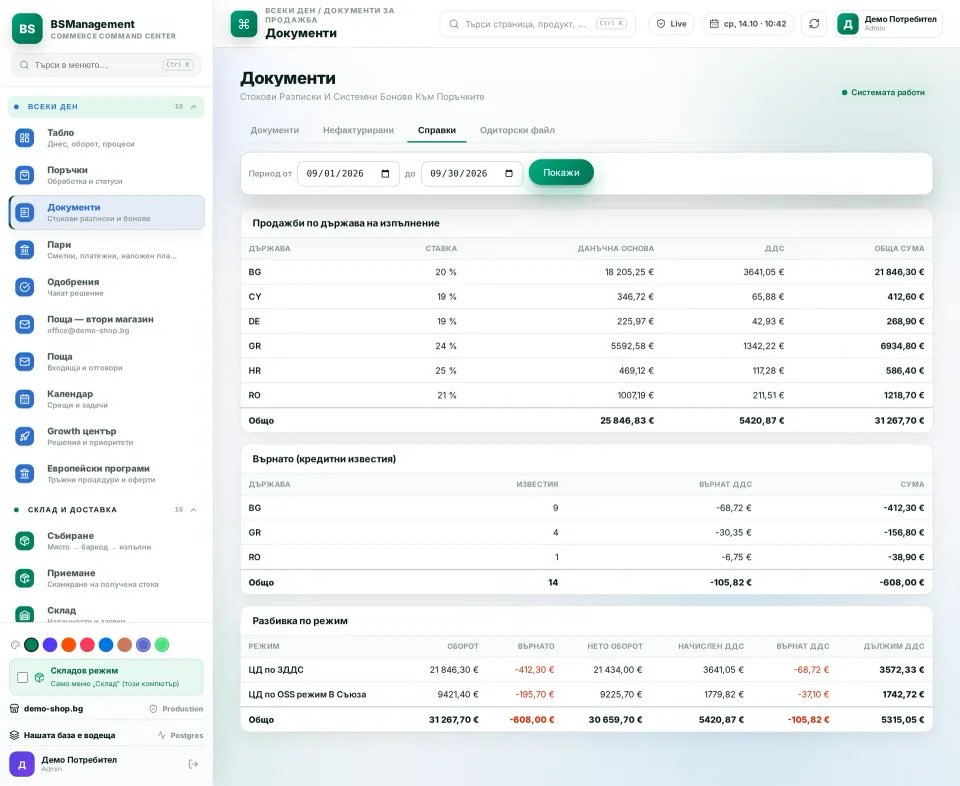The height and width of the screenshot is (786, 960).
Task: Click the logout icon beside Демо Потребител
Action: [193, 764]
